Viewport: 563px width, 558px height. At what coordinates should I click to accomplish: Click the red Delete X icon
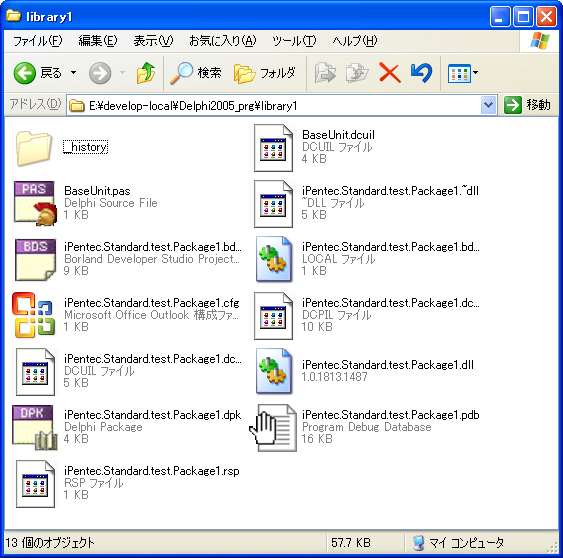click(x=390, y=73)
